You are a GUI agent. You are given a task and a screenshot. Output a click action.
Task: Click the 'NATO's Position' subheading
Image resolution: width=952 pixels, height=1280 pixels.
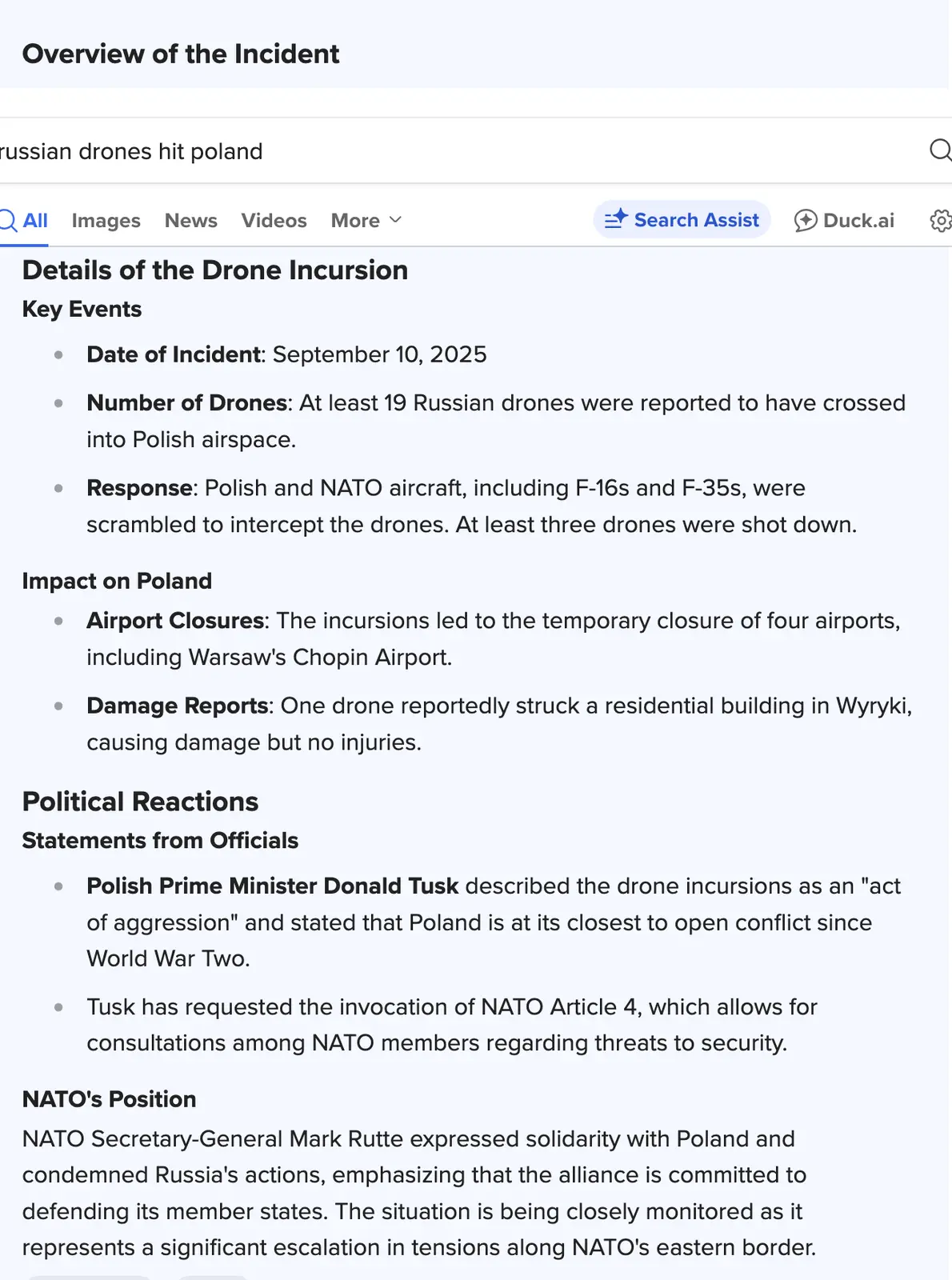tap(109, 1099)
